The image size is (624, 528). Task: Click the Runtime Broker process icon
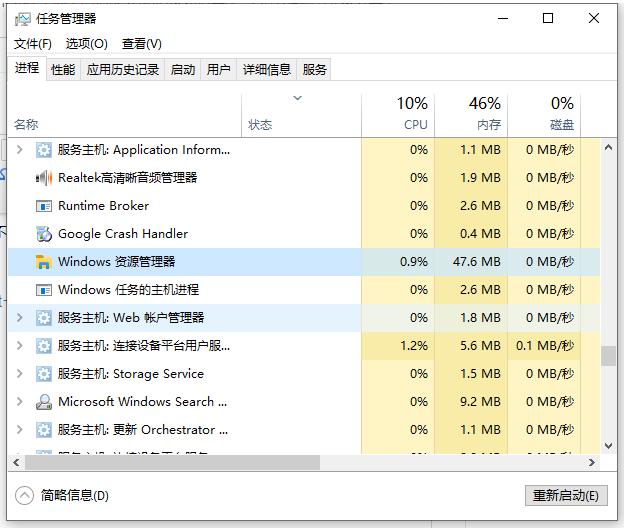tap(43, 206)
